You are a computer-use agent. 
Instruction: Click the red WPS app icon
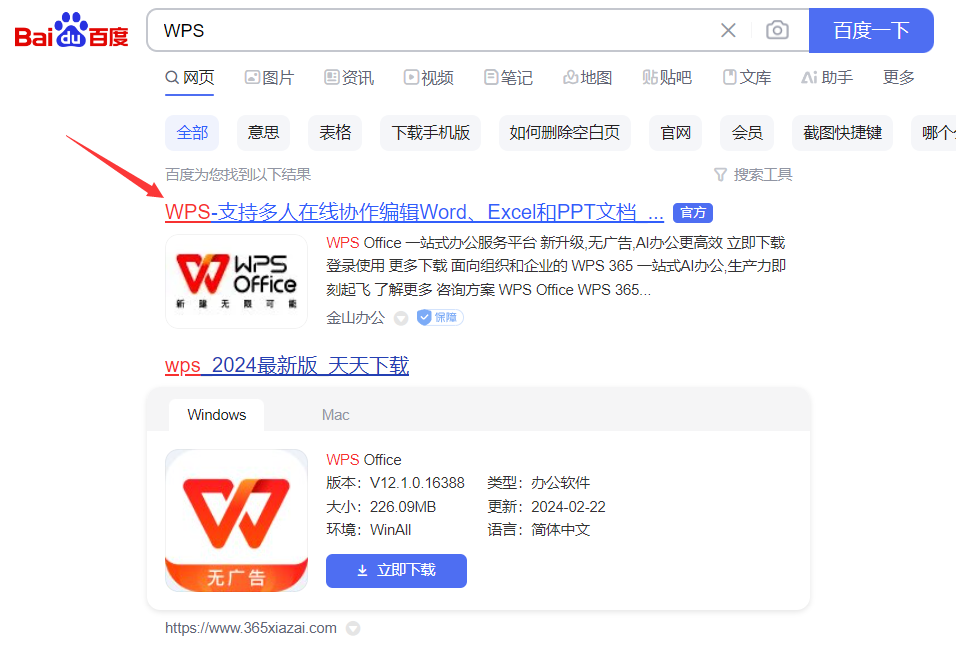pos(236,520)
